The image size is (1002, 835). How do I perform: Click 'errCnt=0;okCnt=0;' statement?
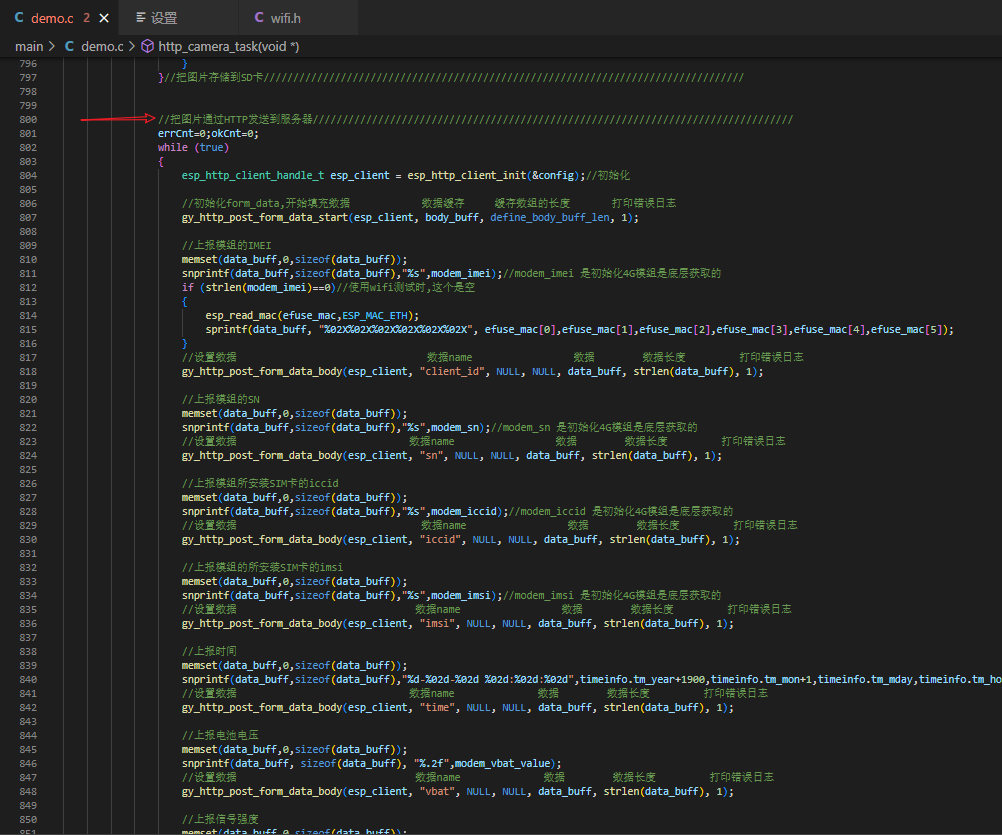tap(208, 134)
